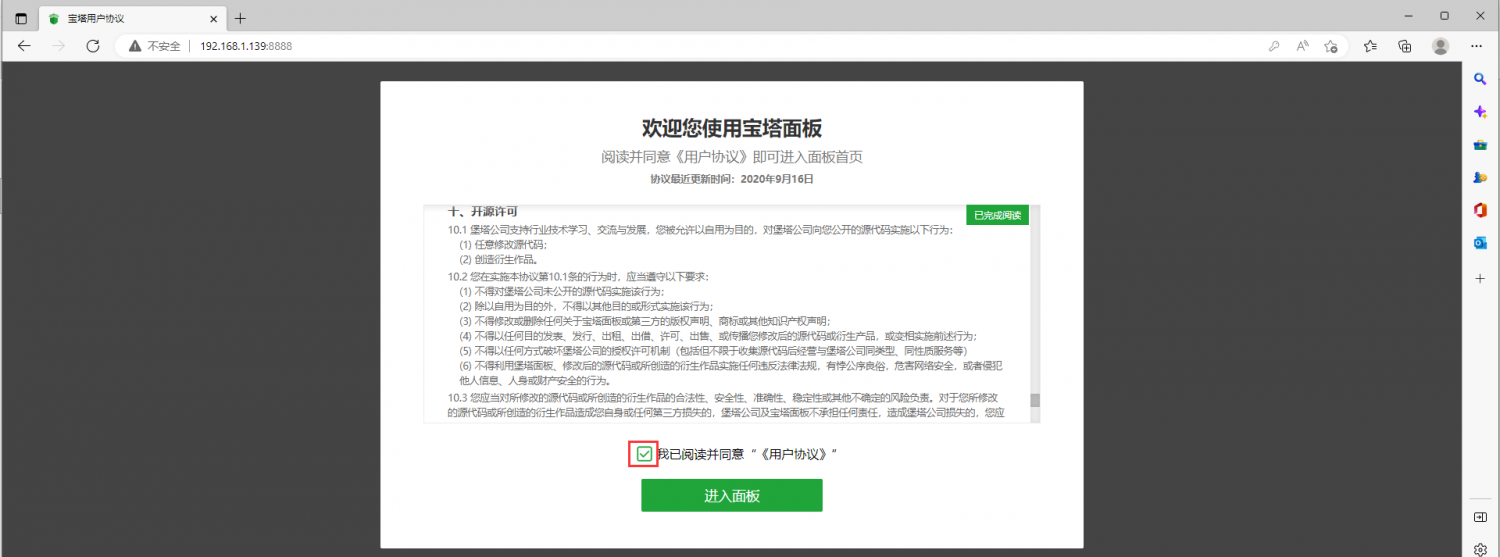Open sidebar settings gear icon
The width and height of the screenshot is (1500, 557).
point(1481,548)
